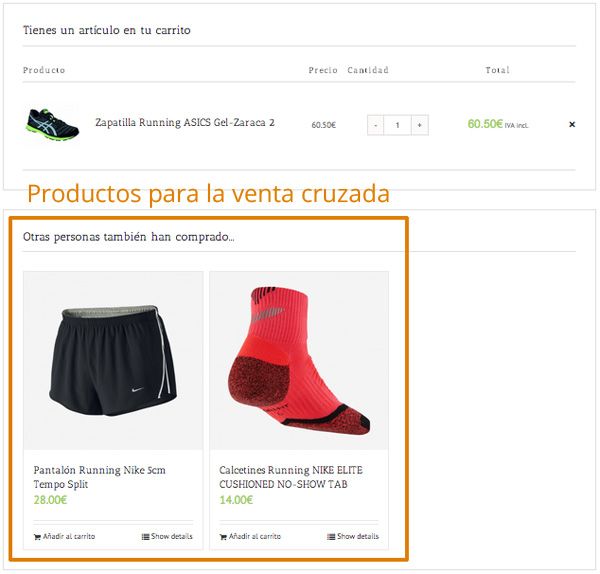Screen dimensions: 600x574
Task: Click list icon beside shorts Show details
Action: pyautogui.click(x=145, y=537)
